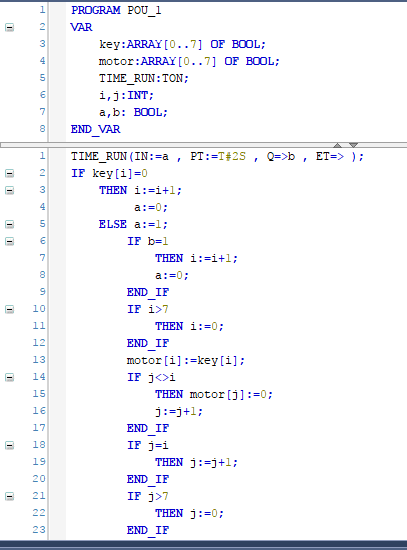Collapse the IF j=i block
The width and height of the screenshot is (407, 550).
click(9, 445)
